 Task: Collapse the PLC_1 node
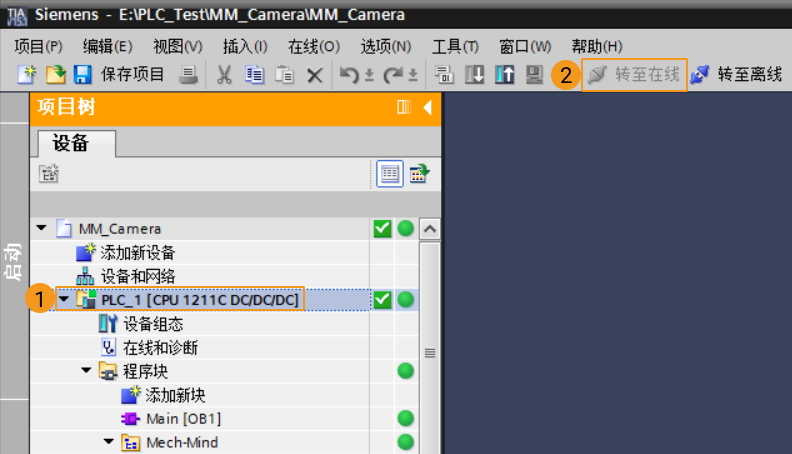pyautogui.click(x=64, y=299)
